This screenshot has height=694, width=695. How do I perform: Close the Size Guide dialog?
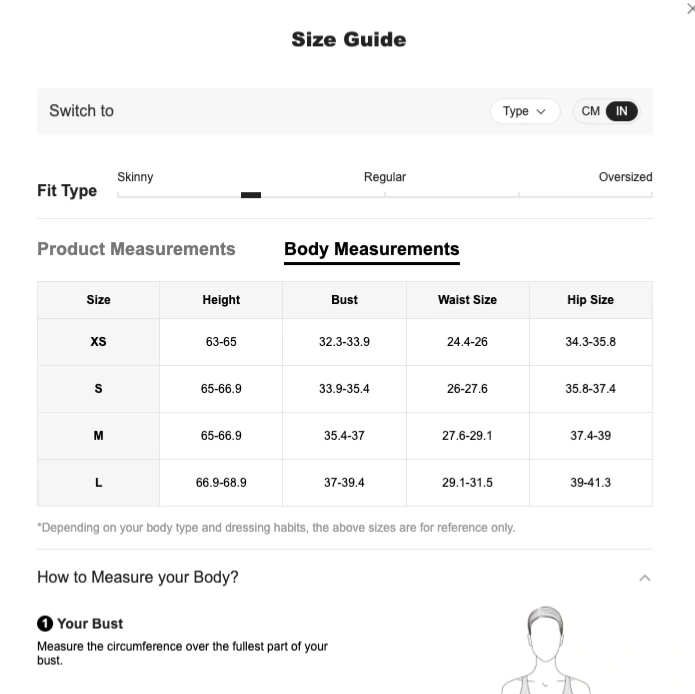(691, 8)
